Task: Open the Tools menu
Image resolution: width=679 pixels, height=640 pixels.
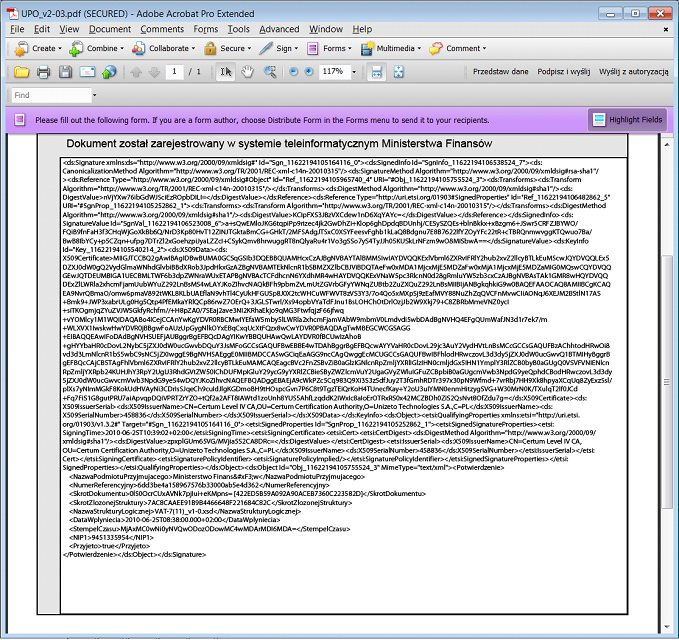Action: 239,29
